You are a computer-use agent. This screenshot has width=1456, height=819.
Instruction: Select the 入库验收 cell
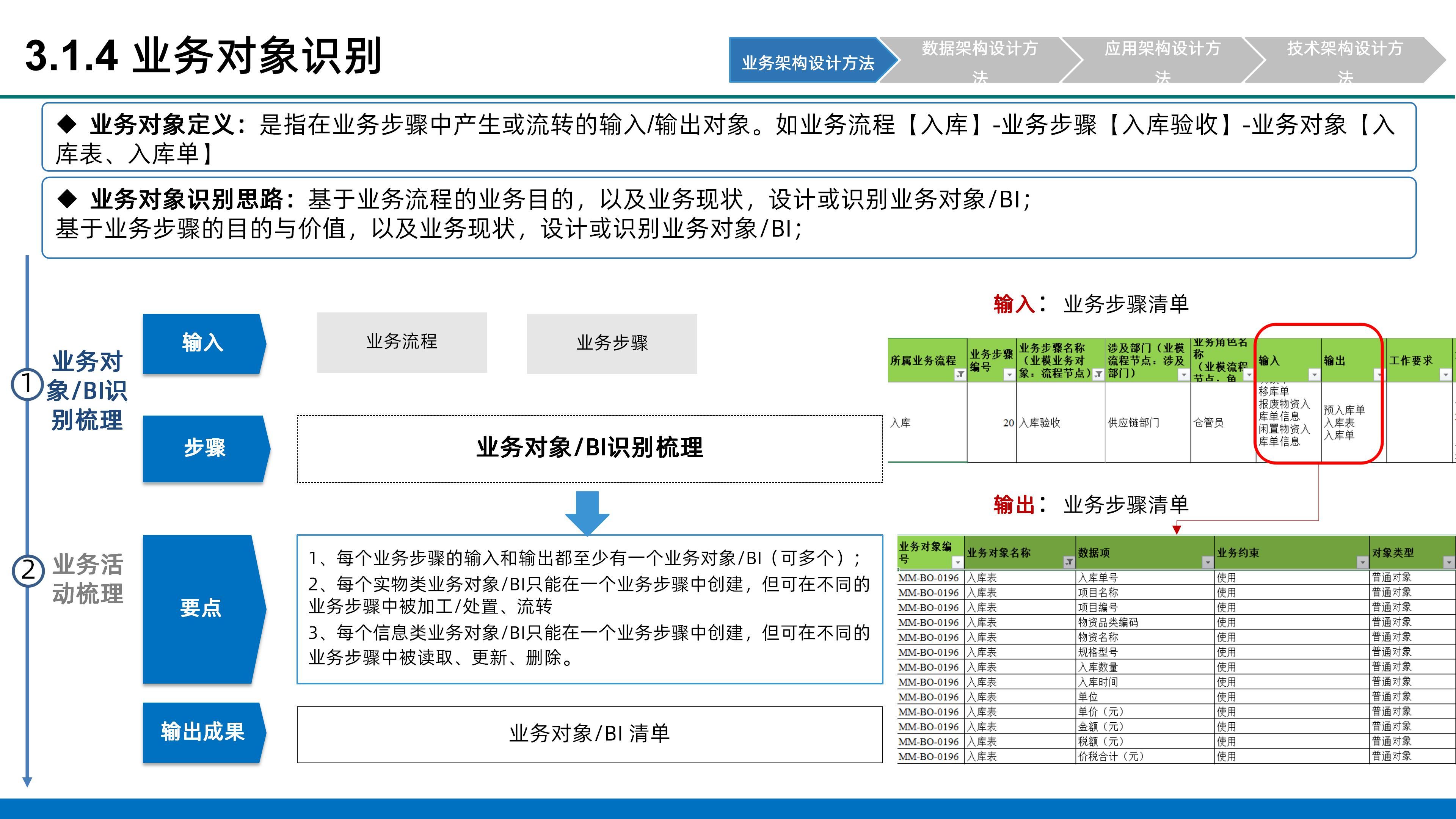click(x=1061, y=422)
